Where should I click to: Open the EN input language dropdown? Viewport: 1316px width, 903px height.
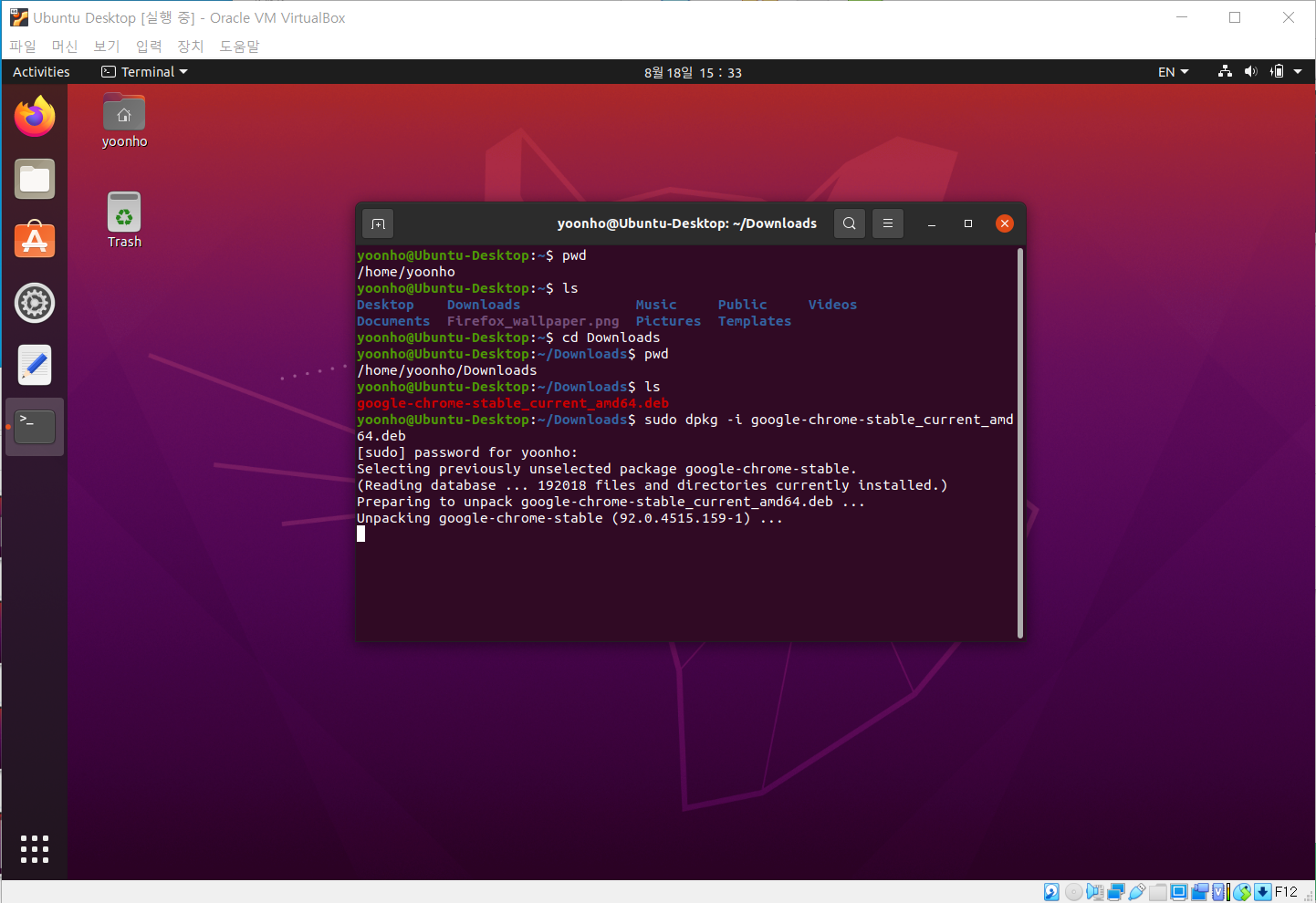click(1174, 71)
